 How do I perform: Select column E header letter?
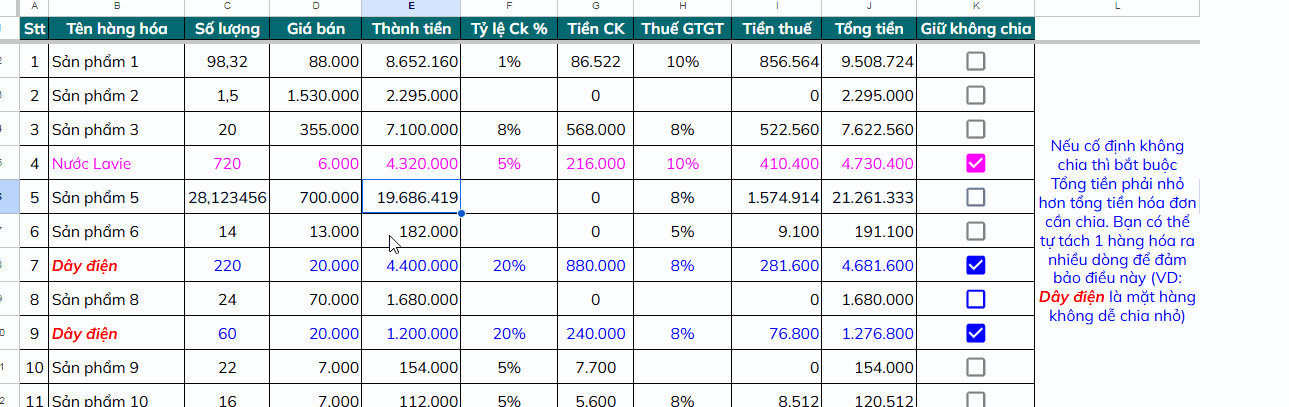410,7
